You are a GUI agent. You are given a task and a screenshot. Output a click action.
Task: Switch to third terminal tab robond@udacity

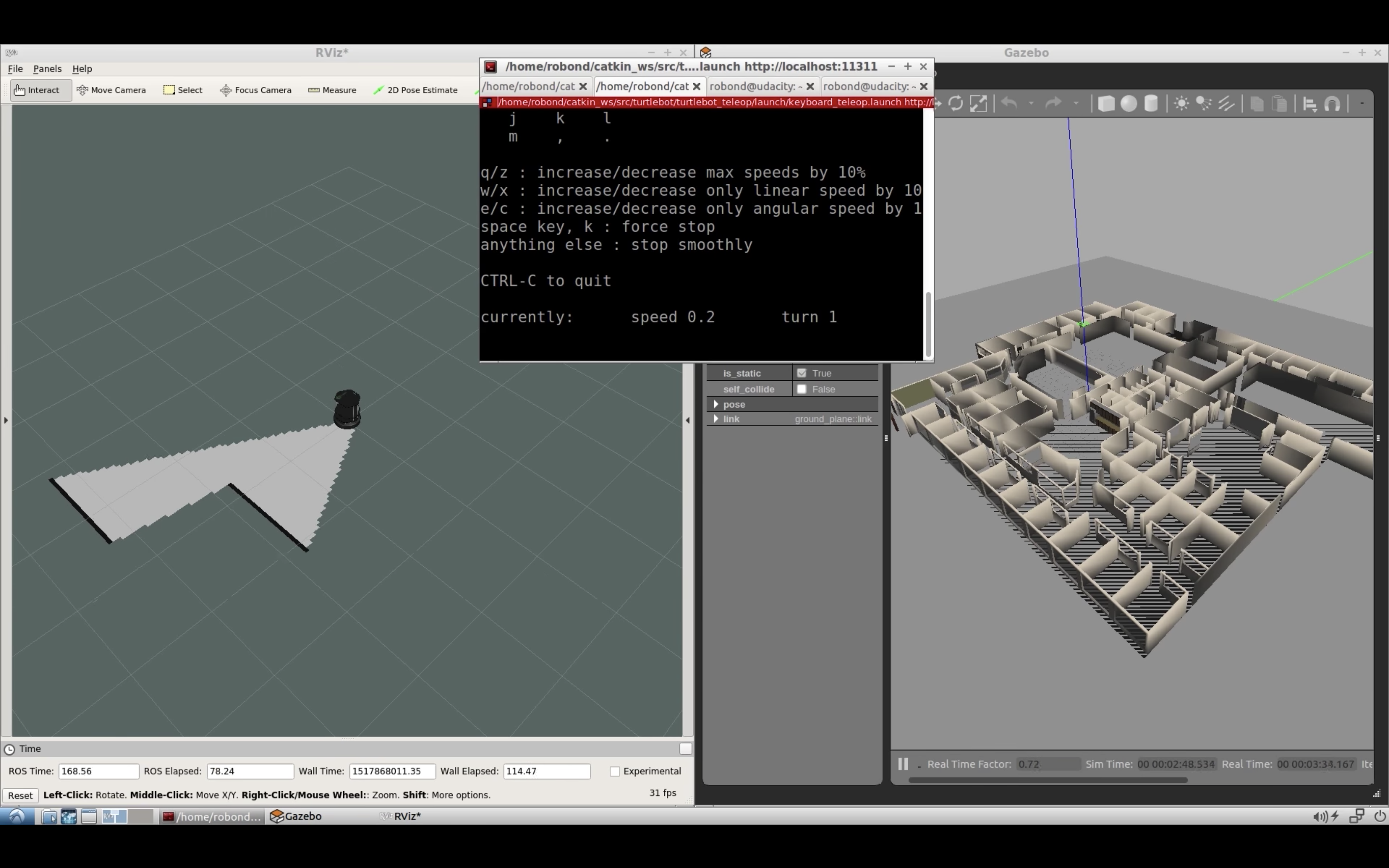coord(755,86)
